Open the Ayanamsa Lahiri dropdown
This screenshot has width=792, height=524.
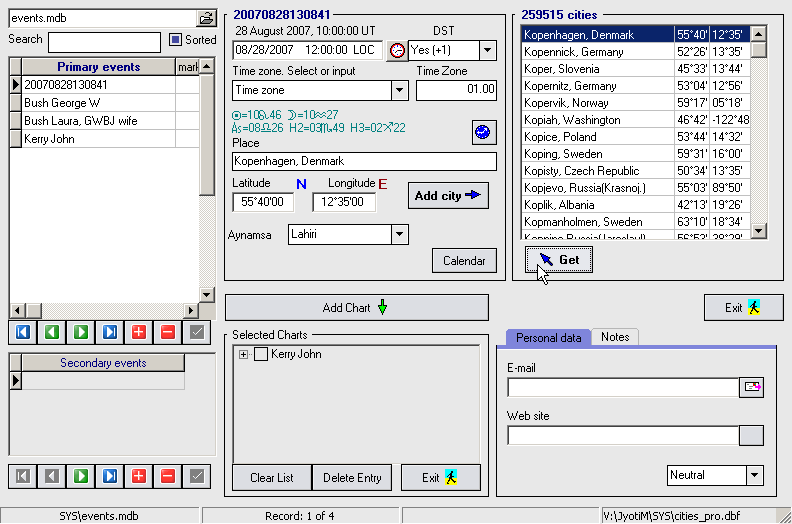pos(400,234)
